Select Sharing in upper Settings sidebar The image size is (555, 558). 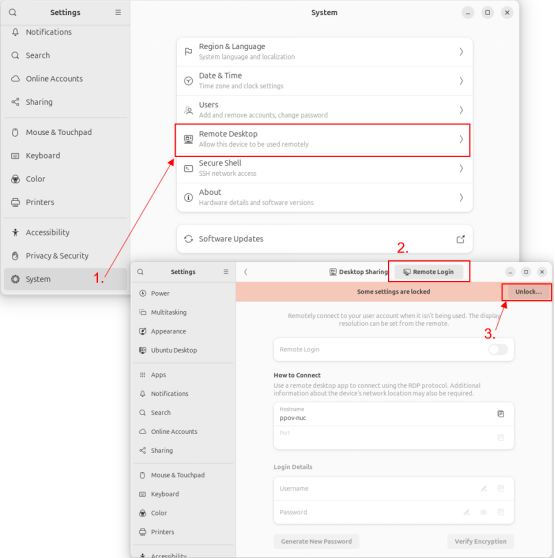(x=65, y=102)
